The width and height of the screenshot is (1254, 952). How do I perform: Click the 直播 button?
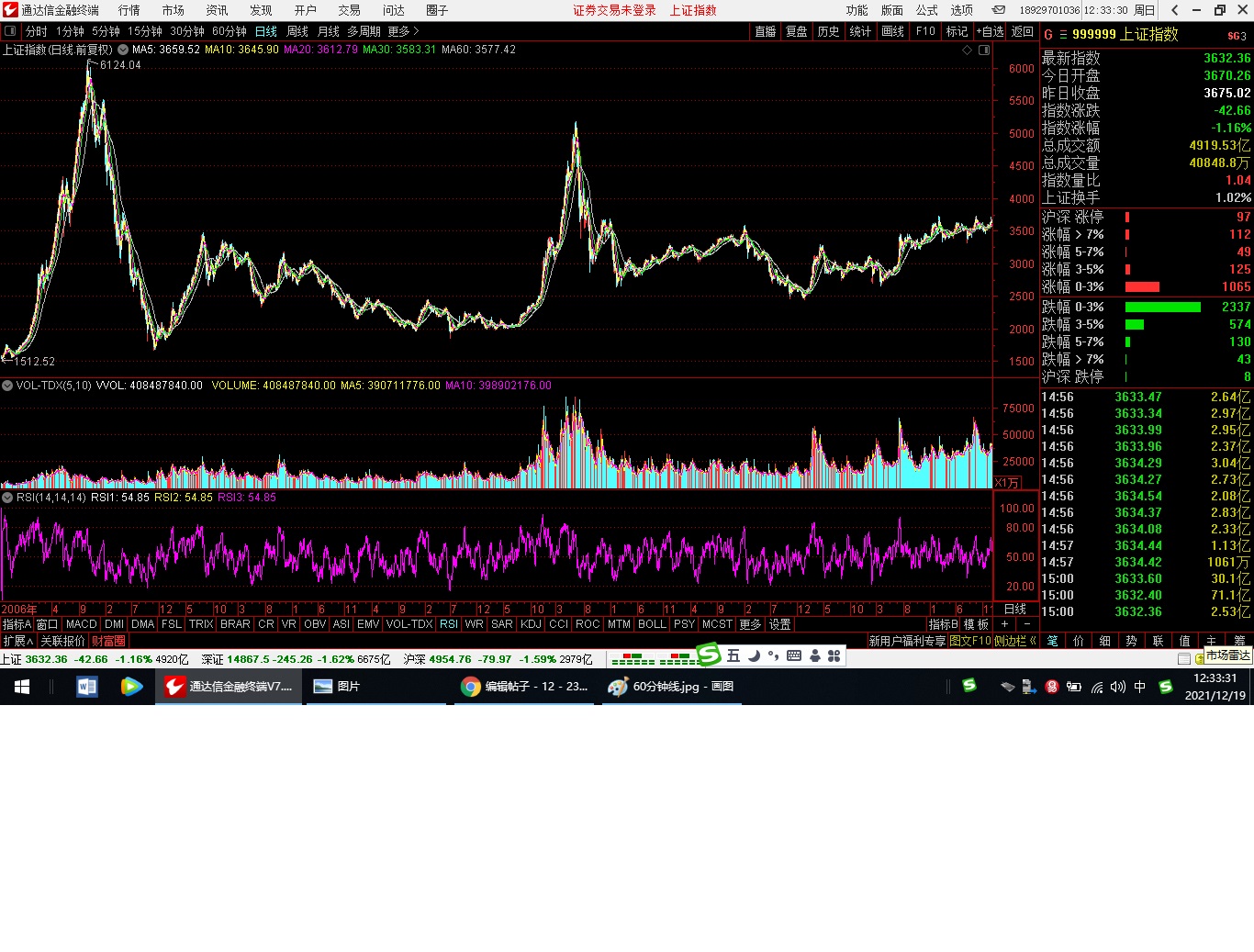pyautogui.click(x=766, y=31)
